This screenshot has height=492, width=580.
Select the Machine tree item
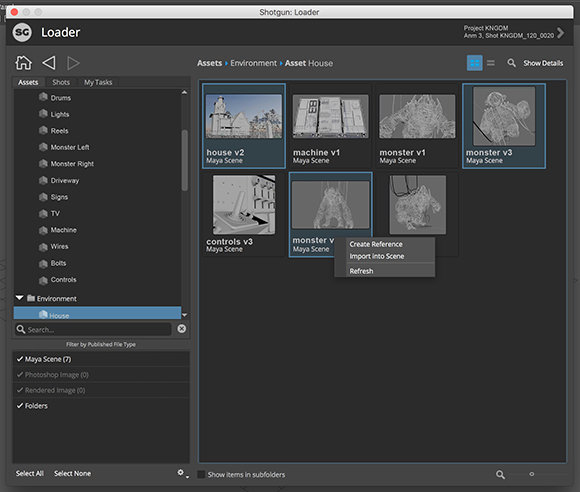(x=64, y=230)
